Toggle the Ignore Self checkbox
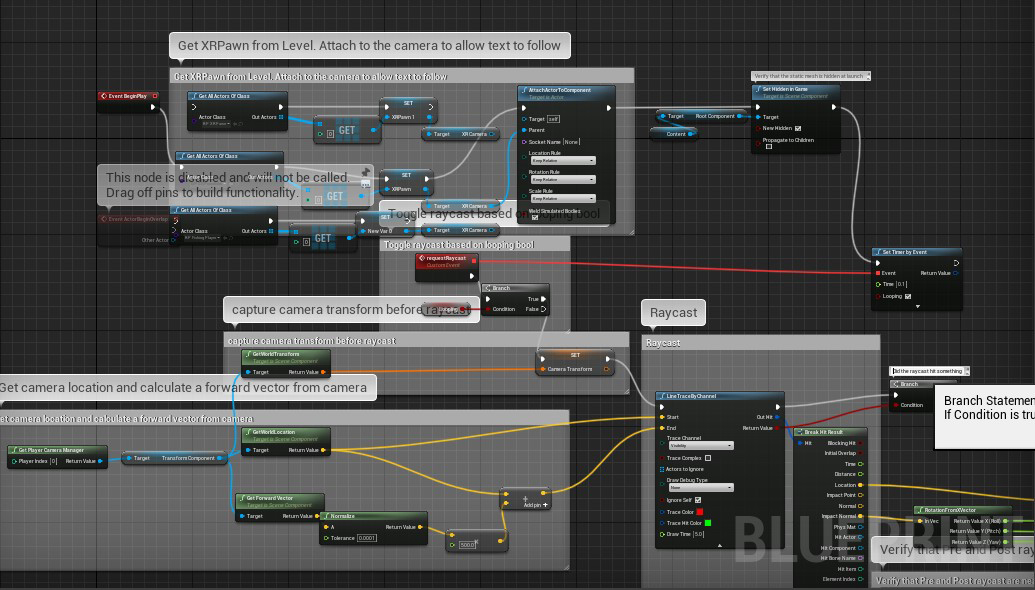Screen dimensions: 1035x590 point(698,500)
